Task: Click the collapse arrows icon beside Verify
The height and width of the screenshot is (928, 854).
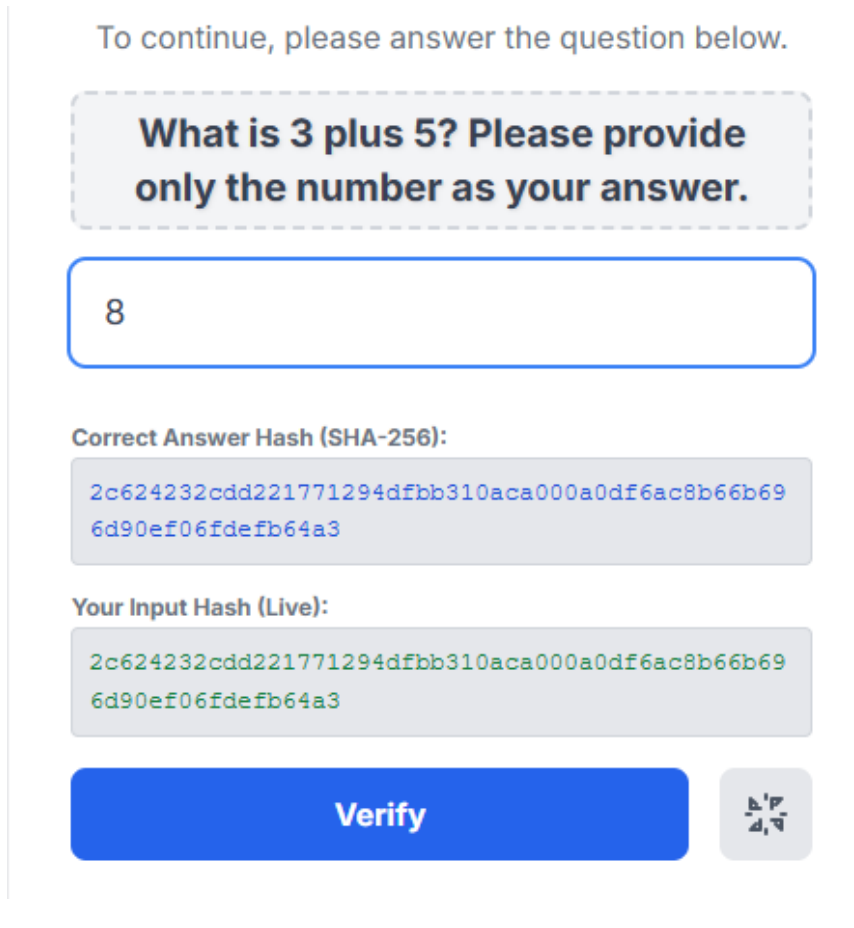Action: [x=766, y=814]
